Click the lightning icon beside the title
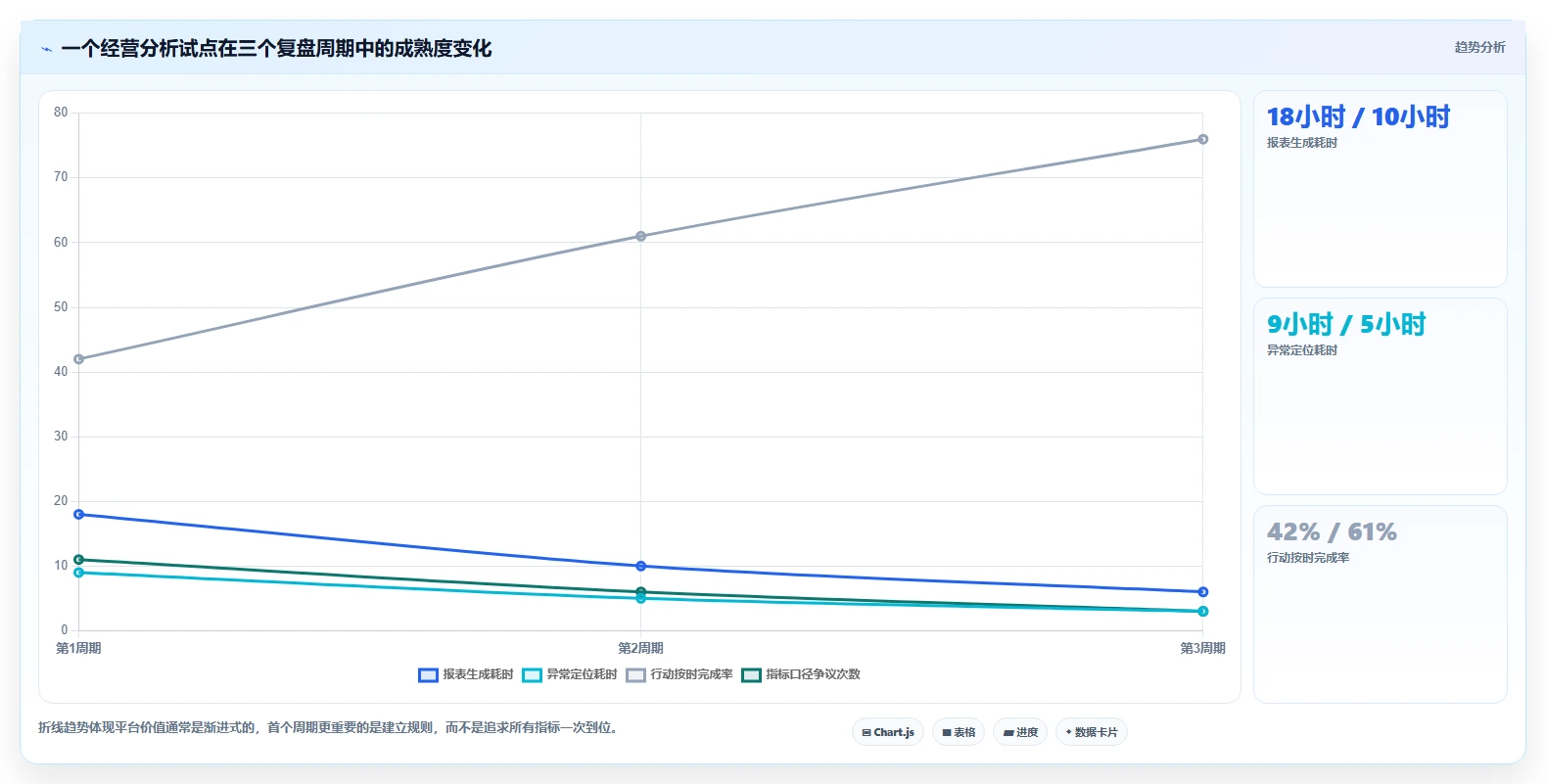 [46, 49]
